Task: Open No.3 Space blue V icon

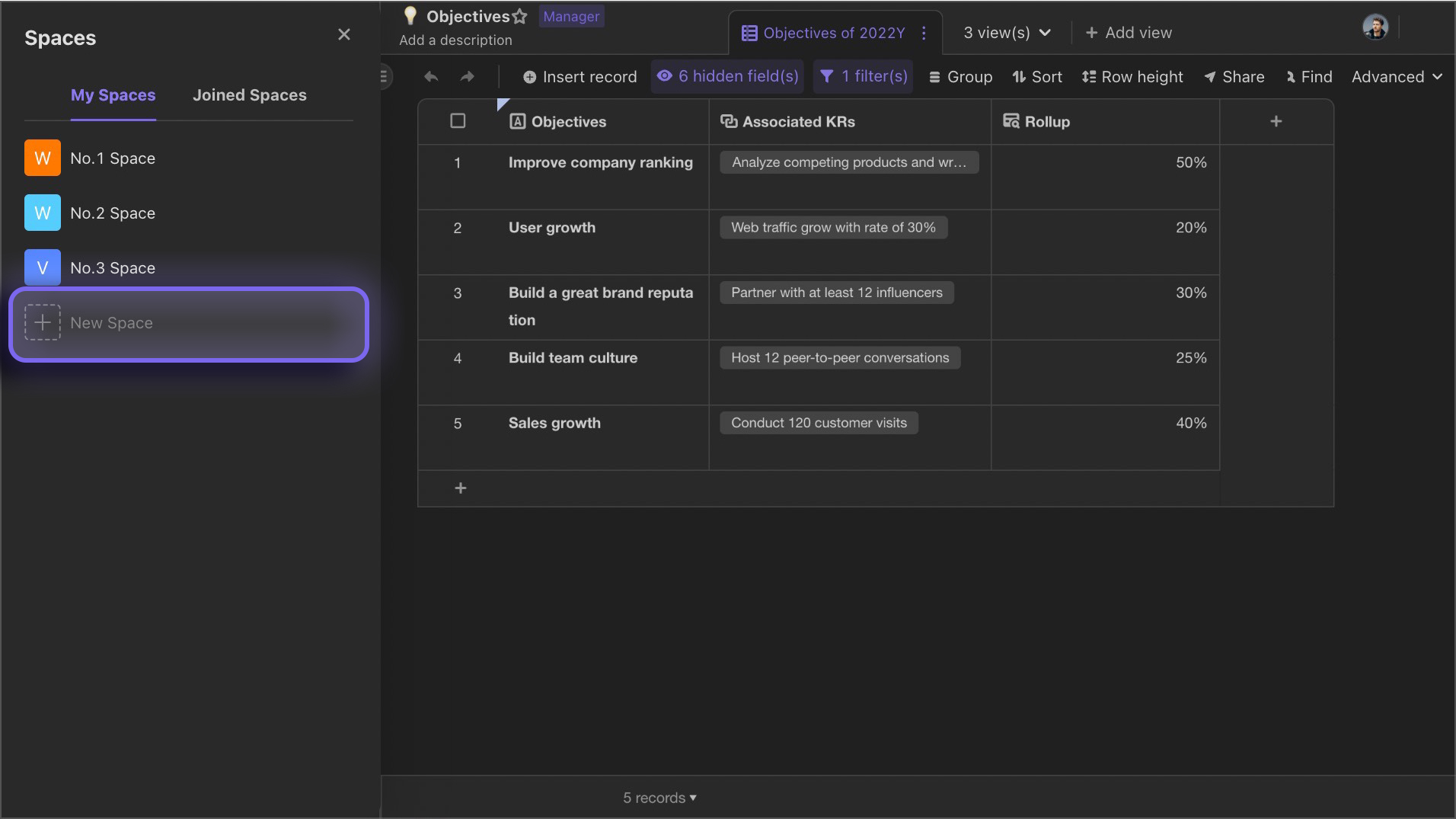Action: click(43, 267)
